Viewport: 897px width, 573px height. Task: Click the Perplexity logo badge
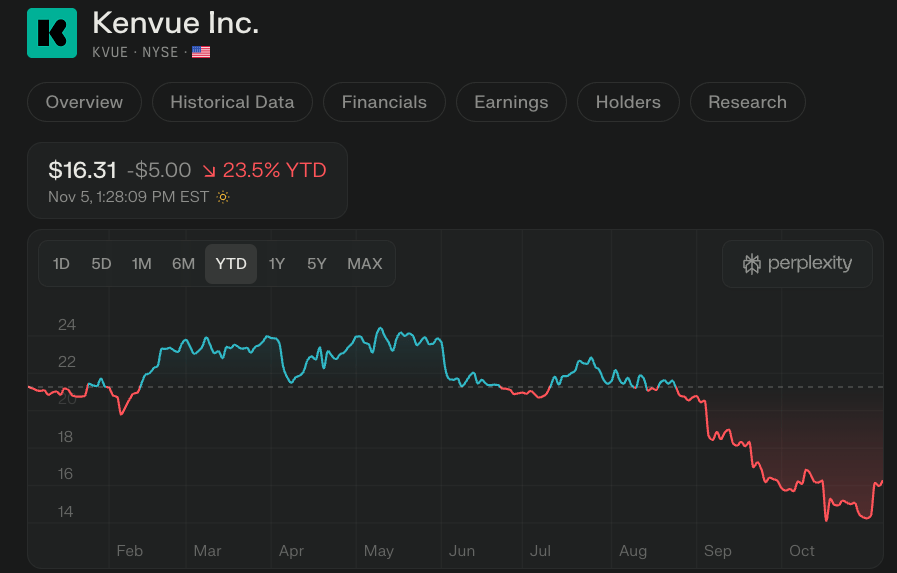tap(797, 264)
